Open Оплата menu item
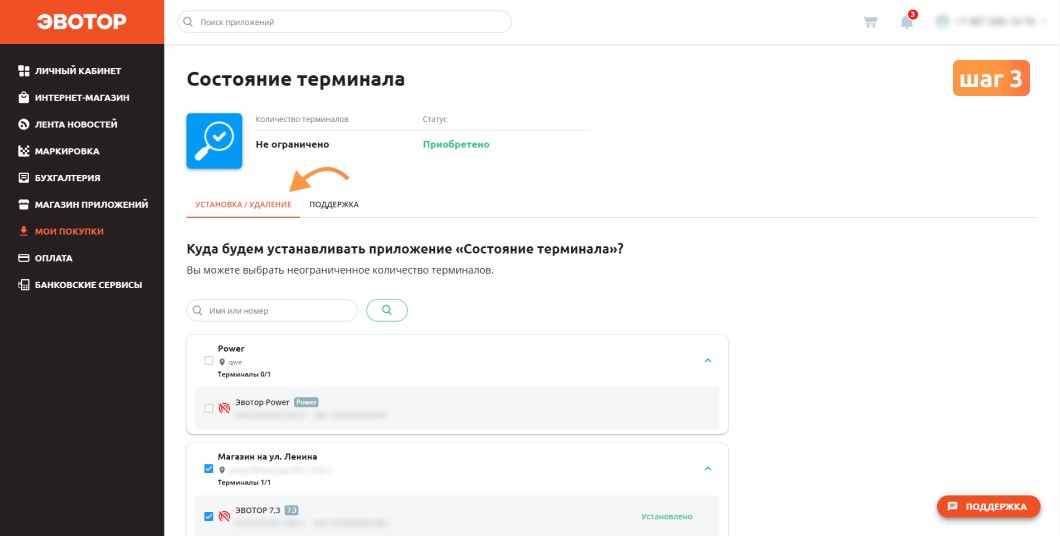Screen dimensions: 1060x536 click(x=53, y=258)
